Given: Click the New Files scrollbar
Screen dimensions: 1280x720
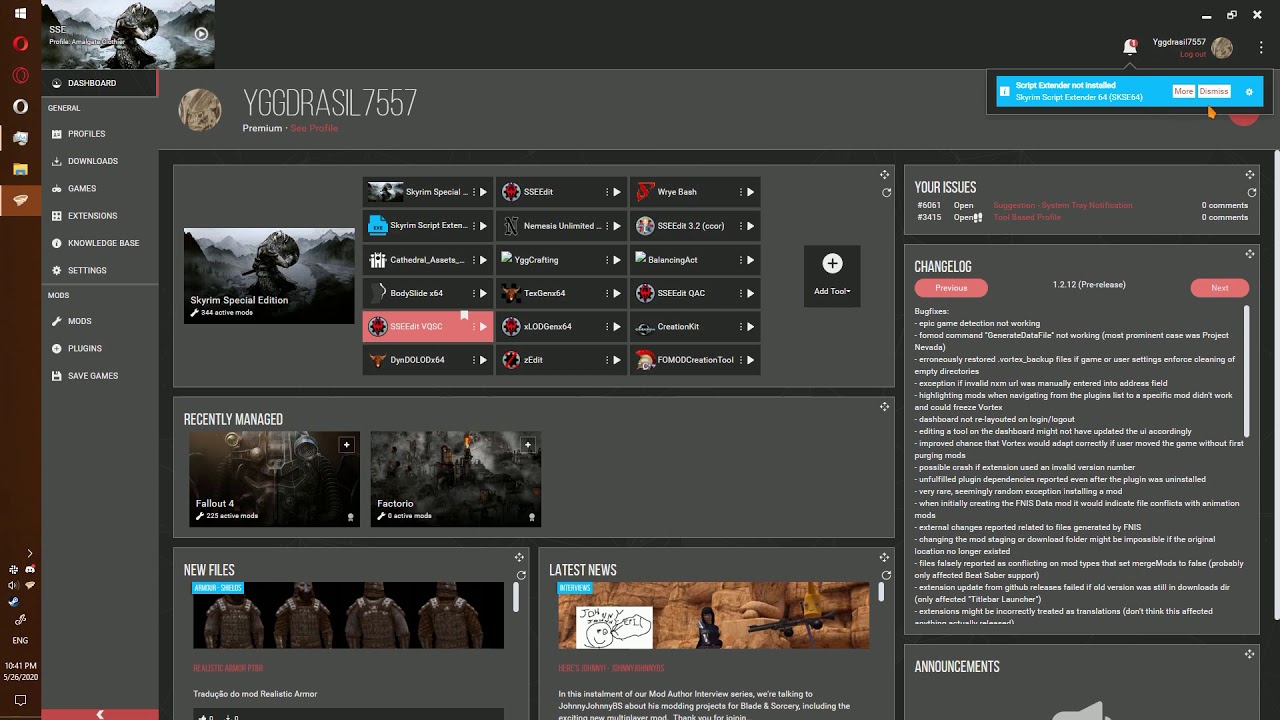Looking at the screenshot, I should (x=516, y=597).
